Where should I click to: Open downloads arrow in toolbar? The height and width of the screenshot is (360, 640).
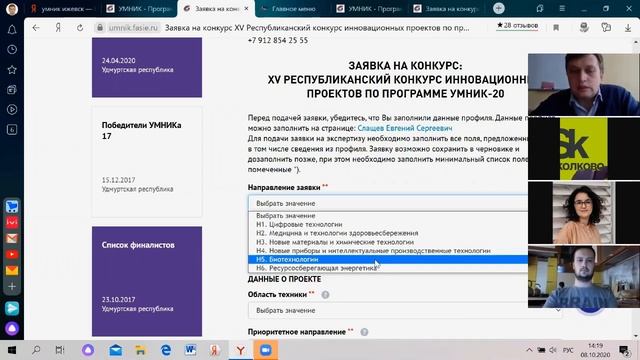(628, 28)
